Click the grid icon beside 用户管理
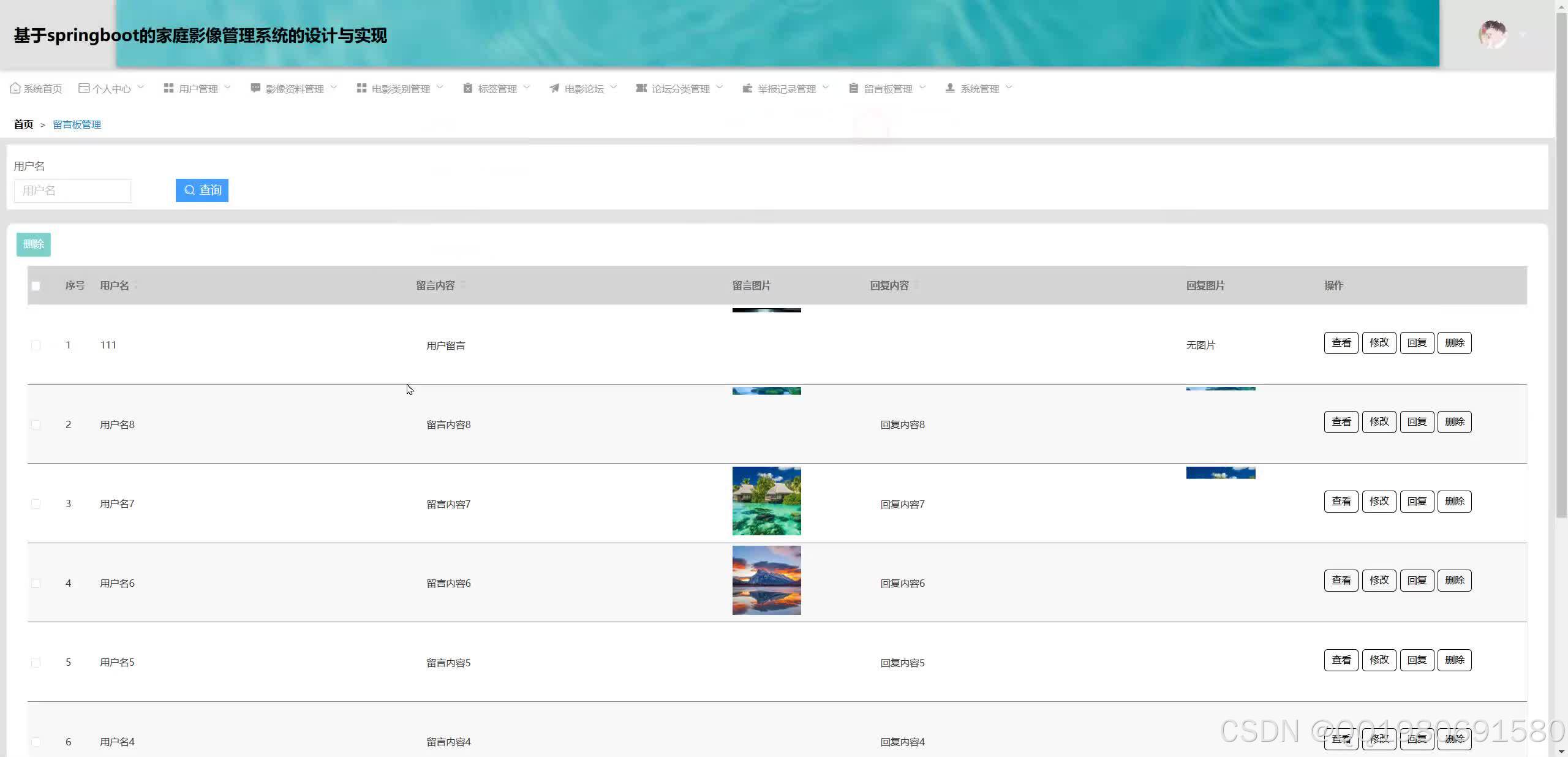Viewport: 1568px width, 757px height. tap(168, 88)
